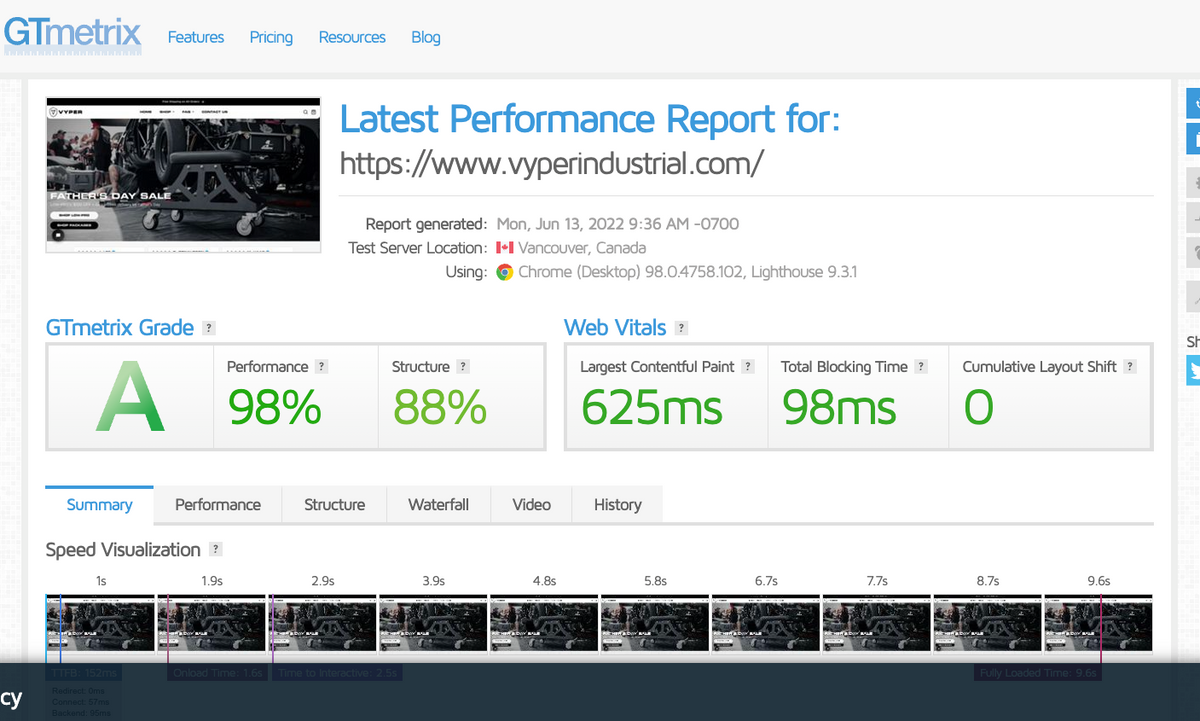Open help icon beside GTmetrix Grade

[x=208, y=328]
